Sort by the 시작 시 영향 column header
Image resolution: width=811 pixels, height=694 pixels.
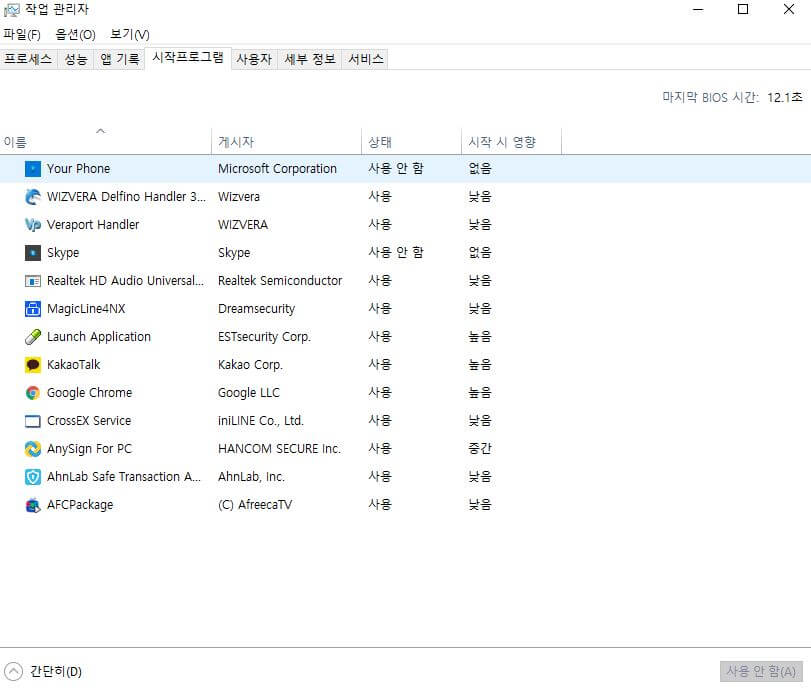(511, 142)
